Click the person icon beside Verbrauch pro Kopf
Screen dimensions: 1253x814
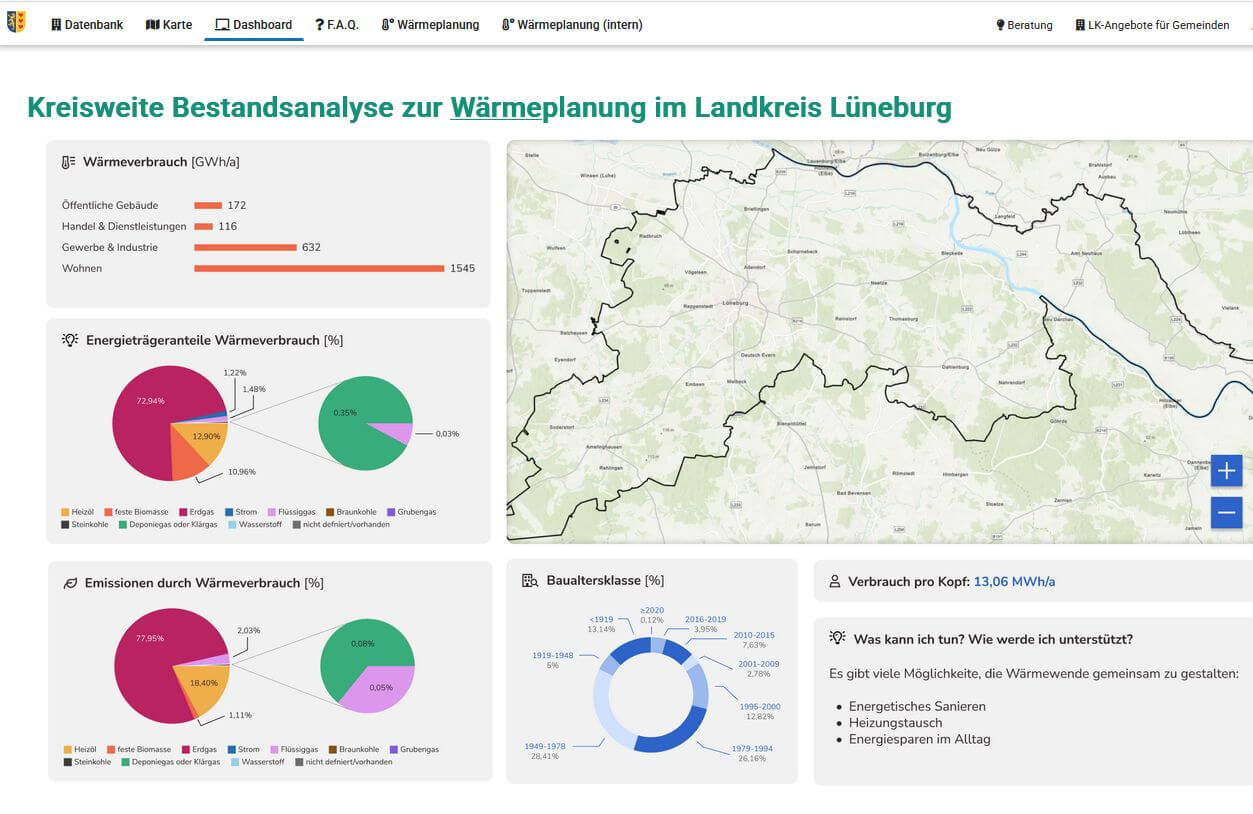pyautogui.click(x=834, y=582)
